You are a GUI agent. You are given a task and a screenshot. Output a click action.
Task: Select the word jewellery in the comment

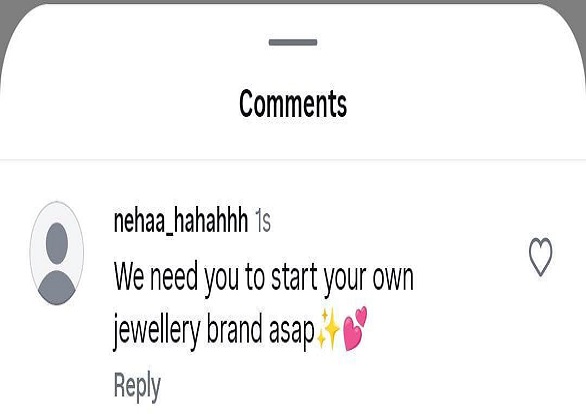(157, 331)
